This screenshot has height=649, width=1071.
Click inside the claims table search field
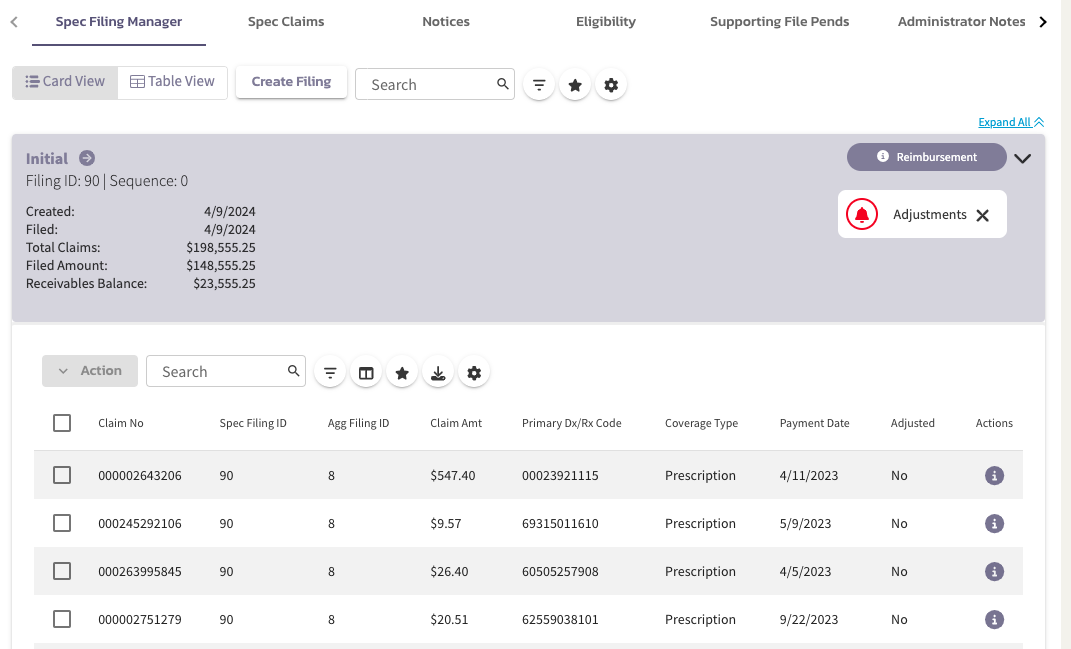pos(215,371)
